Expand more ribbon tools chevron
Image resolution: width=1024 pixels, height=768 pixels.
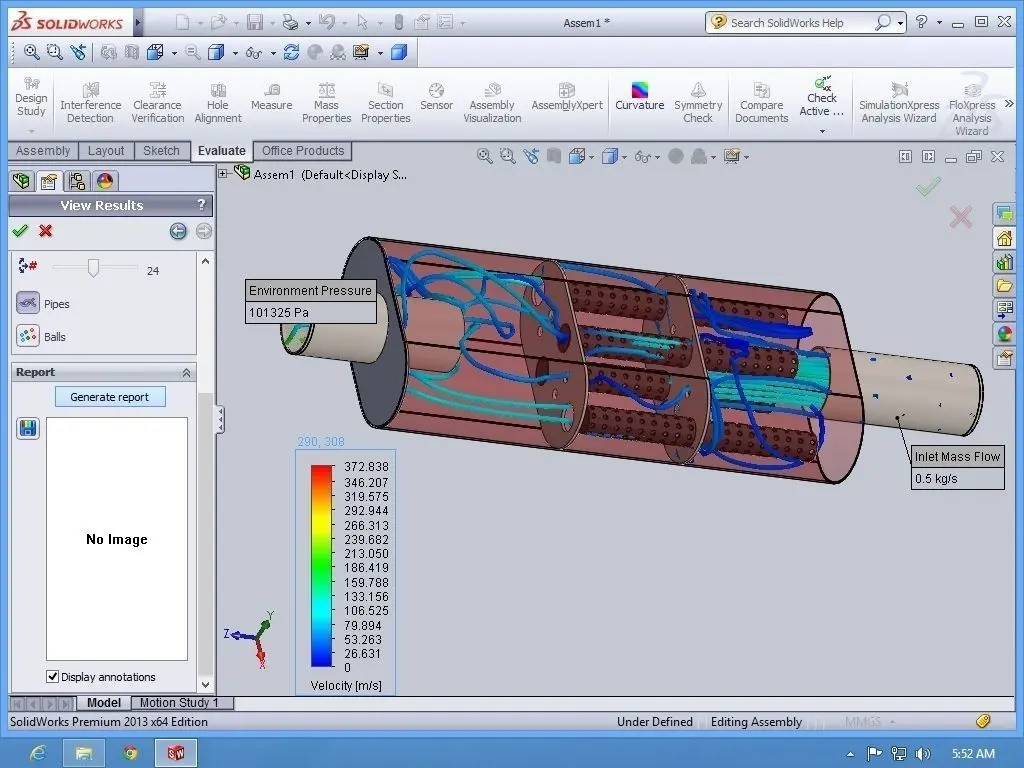tap(1009, 104)
